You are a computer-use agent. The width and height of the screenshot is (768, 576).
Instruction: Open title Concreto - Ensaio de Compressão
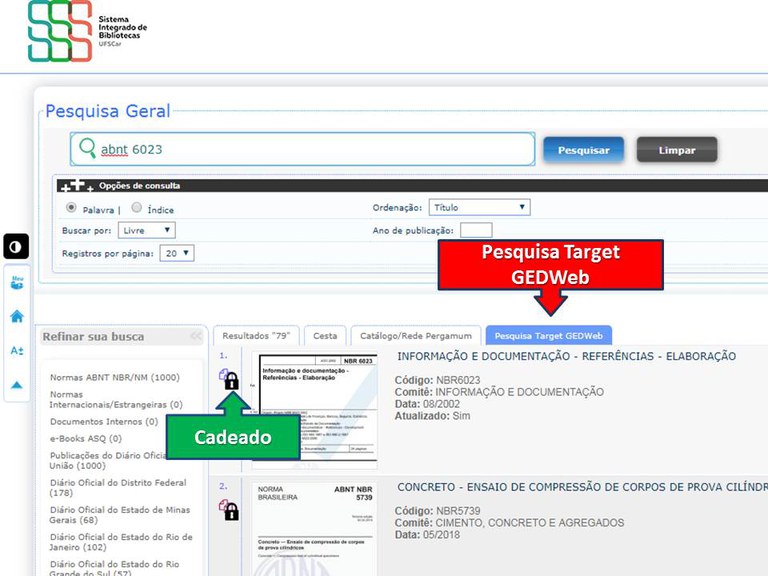(582, 487)
